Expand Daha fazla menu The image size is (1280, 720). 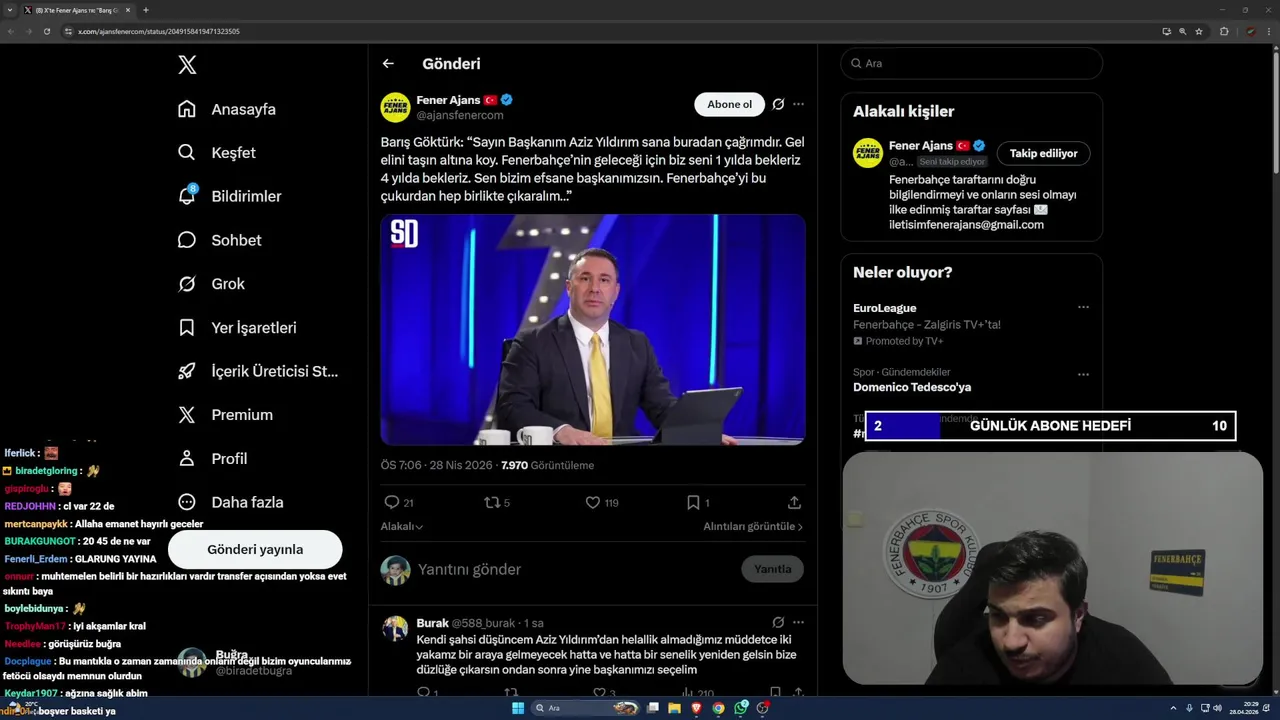click(230, 502)
